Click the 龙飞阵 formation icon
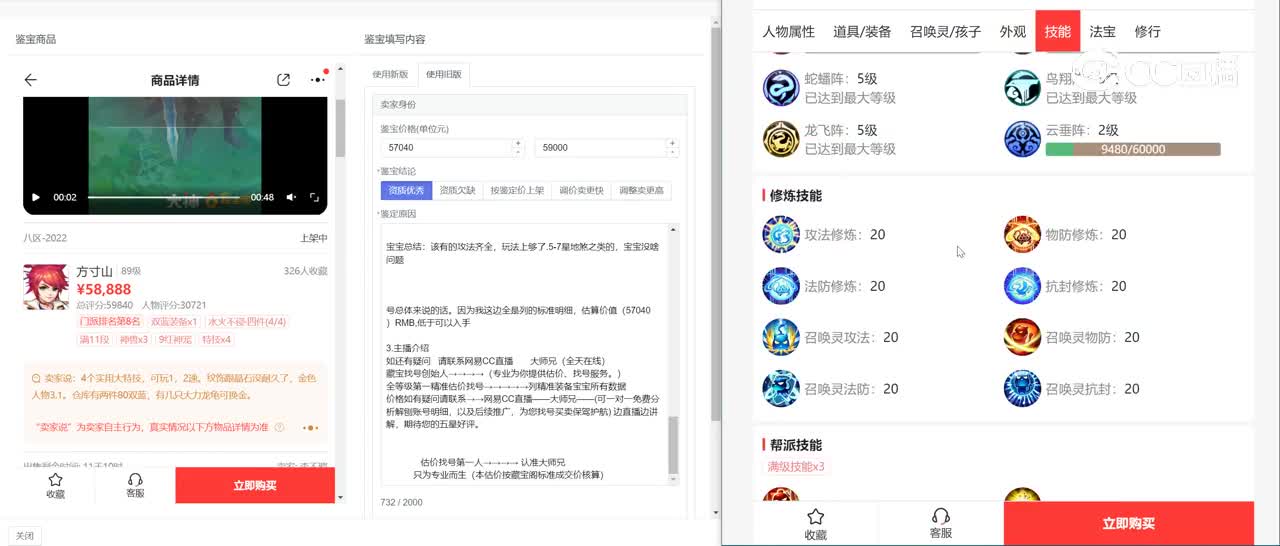Viewport: 1280px width, 546px height. (781, 140)
